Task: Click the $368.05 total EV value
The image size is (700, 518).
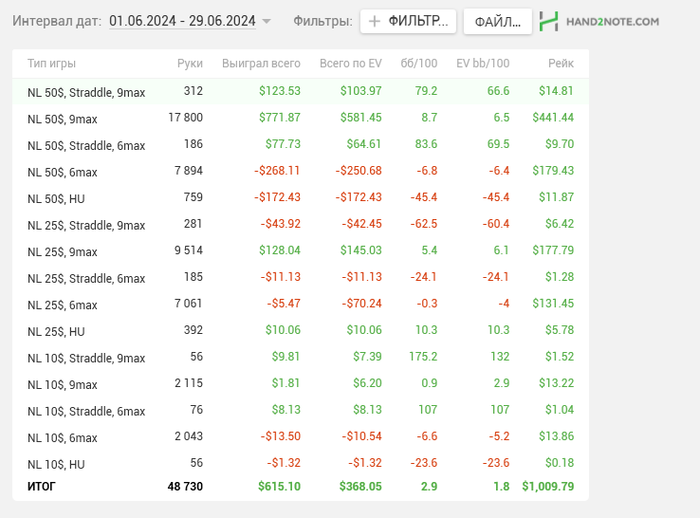Action: 360,486
